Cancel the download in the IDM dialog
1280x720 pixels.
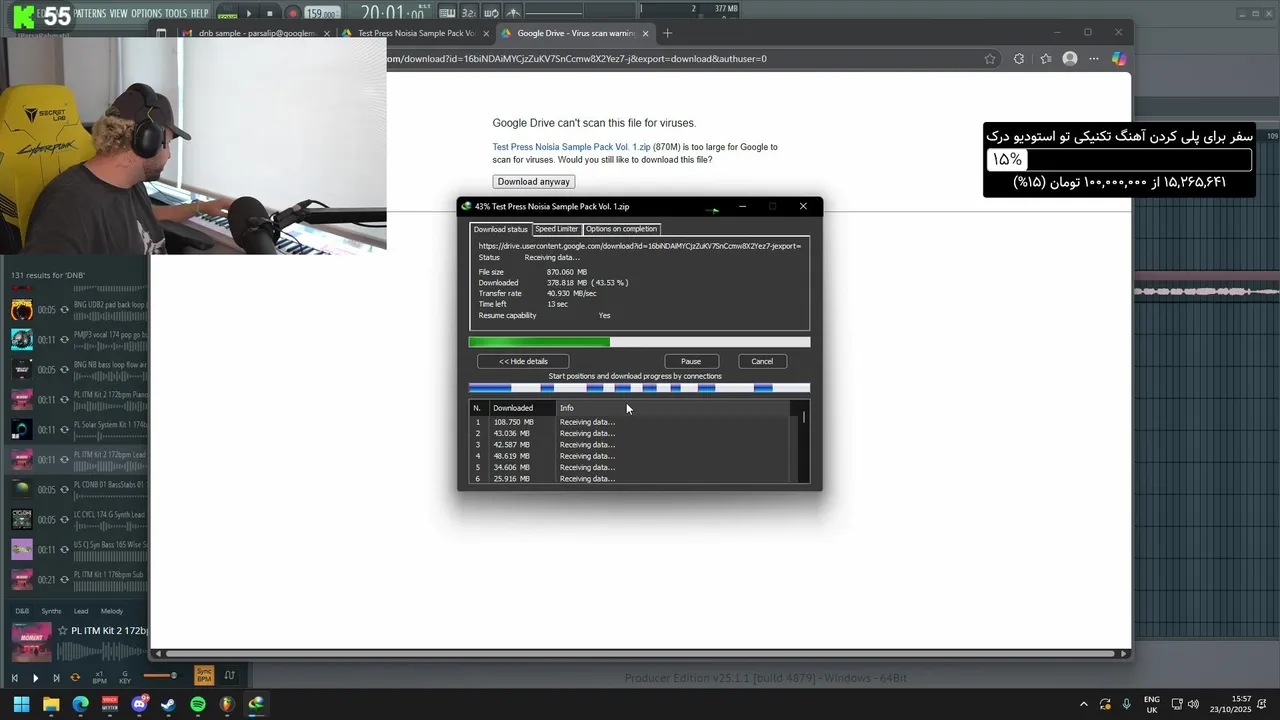[762, 361]
